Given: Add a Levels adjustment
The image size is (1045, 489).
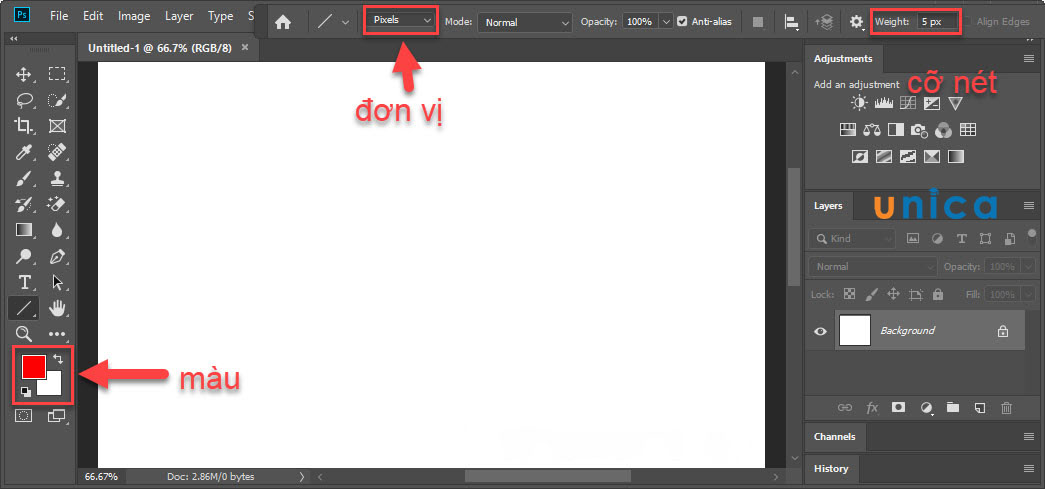Looking at the screenshot, I should (x=884, y=103).
